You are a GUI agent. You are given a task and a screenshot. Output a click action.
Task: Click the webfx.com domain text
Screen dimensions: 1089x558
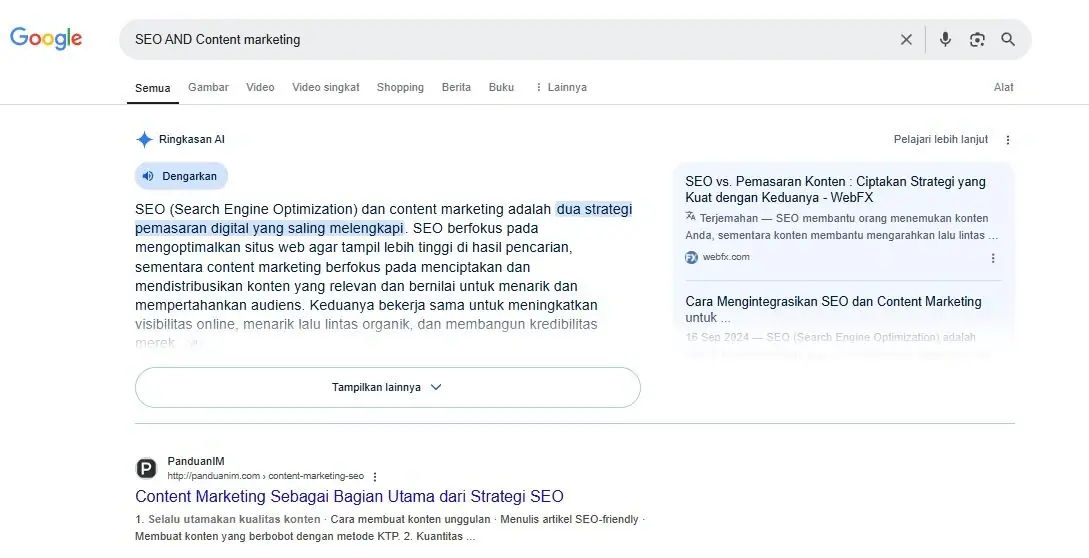726,256
